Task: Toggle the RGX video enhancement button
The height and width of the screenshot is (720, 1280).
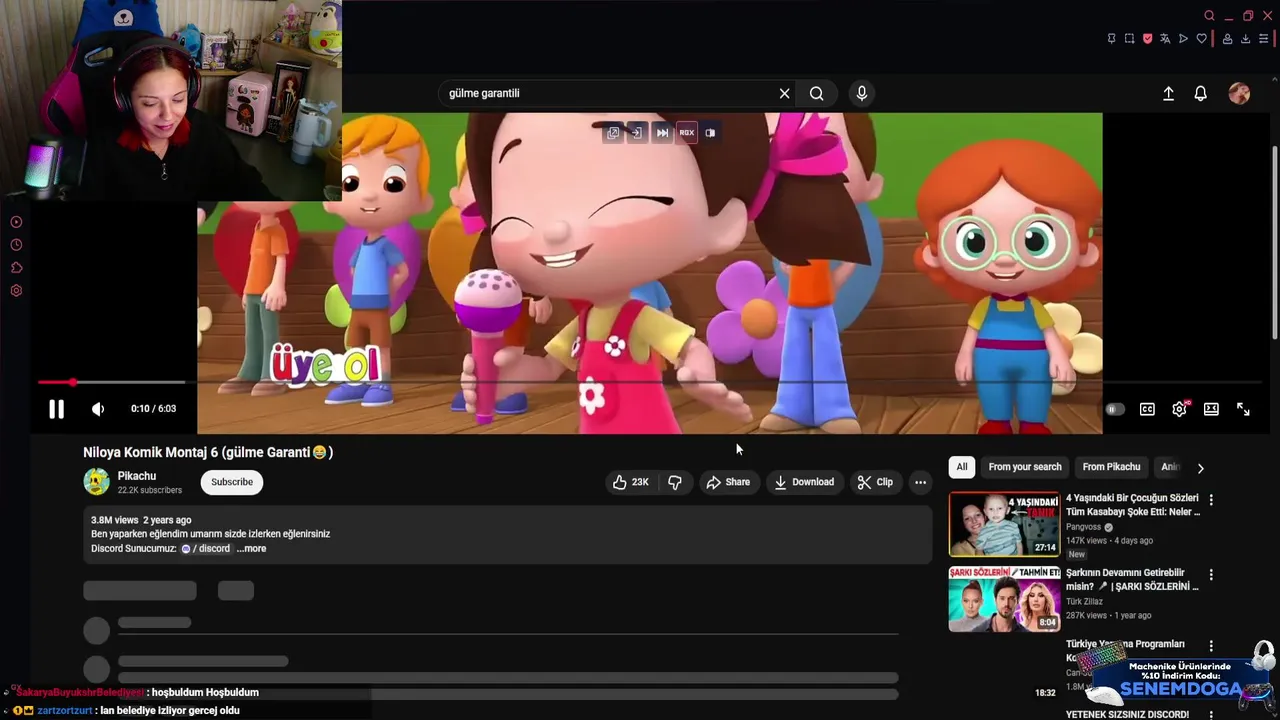Action: click(x=686, y=132)
